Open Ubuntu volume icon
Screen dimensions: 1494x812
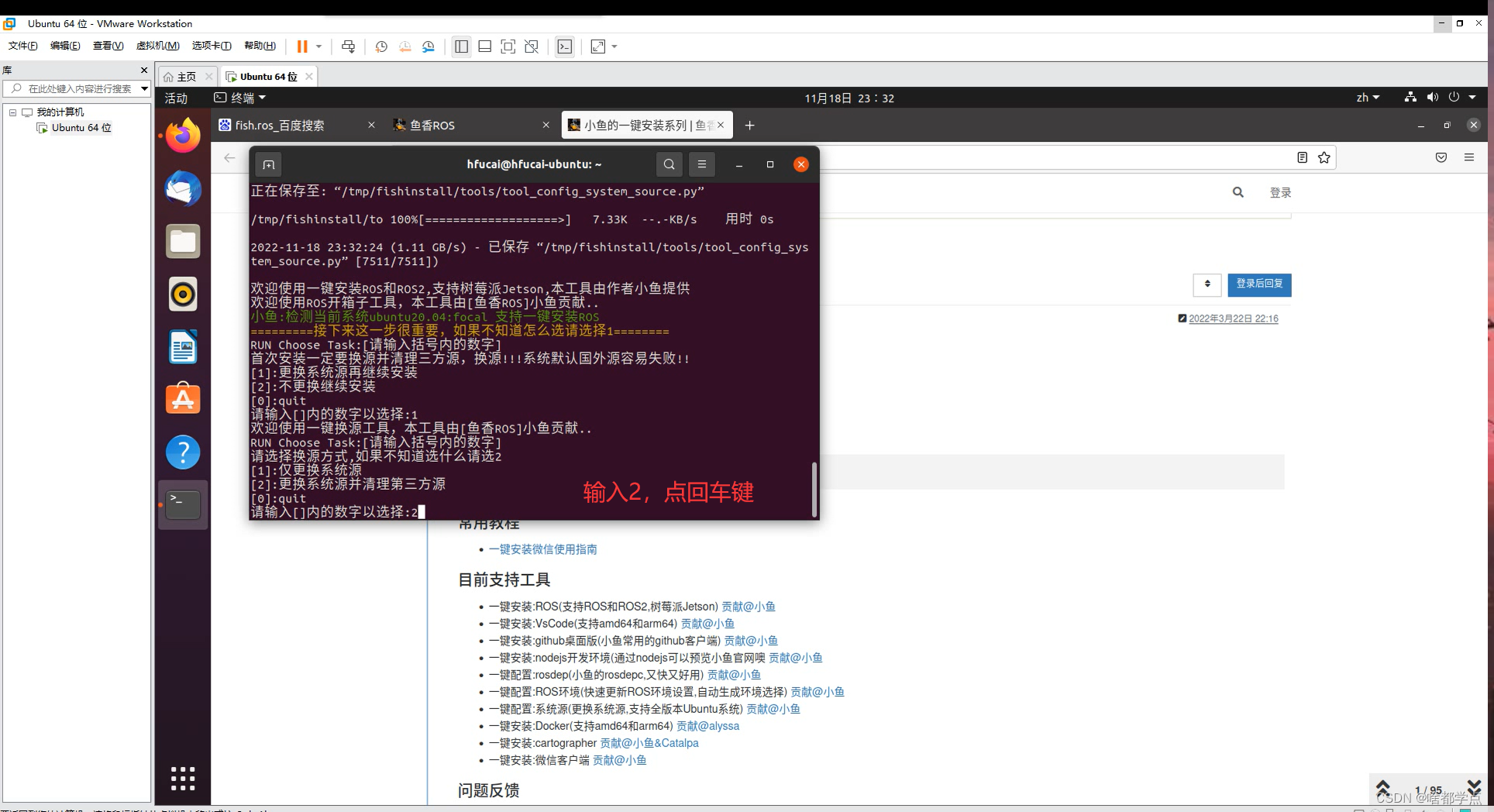pos(1432,98)
